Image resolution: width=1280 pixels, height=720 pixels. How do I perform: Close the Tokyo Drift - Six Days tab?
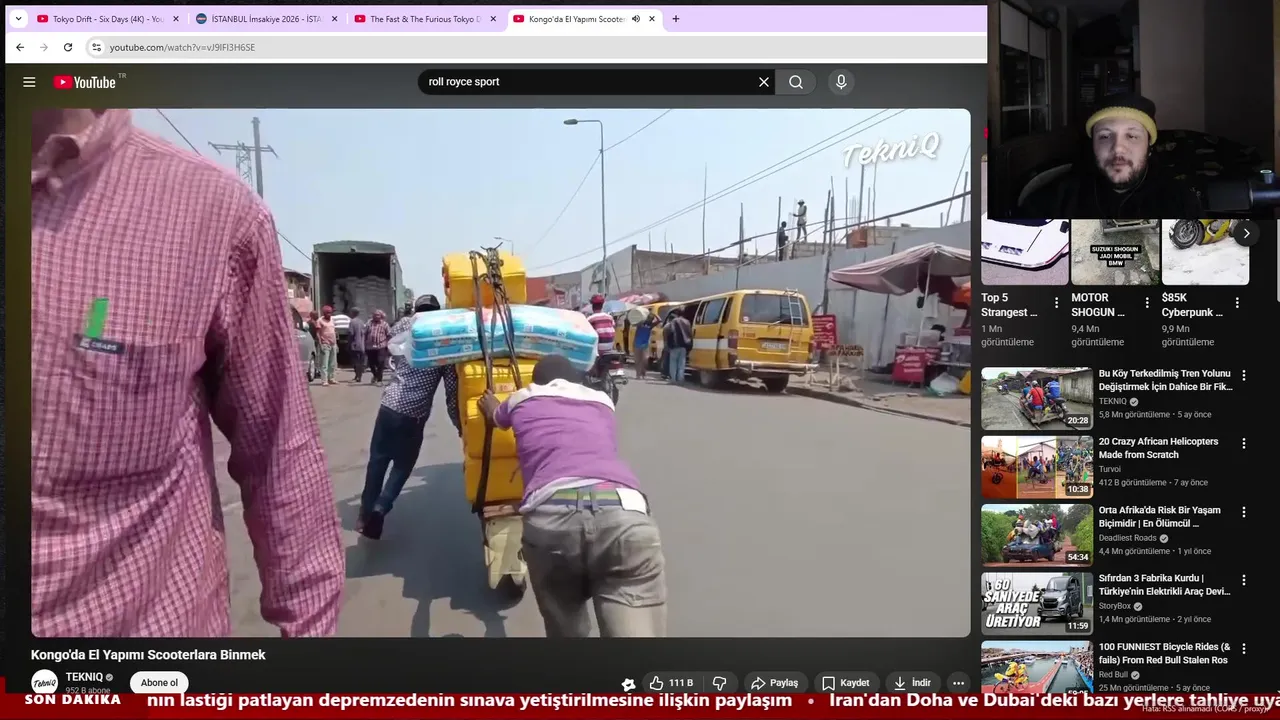(176, 19)
